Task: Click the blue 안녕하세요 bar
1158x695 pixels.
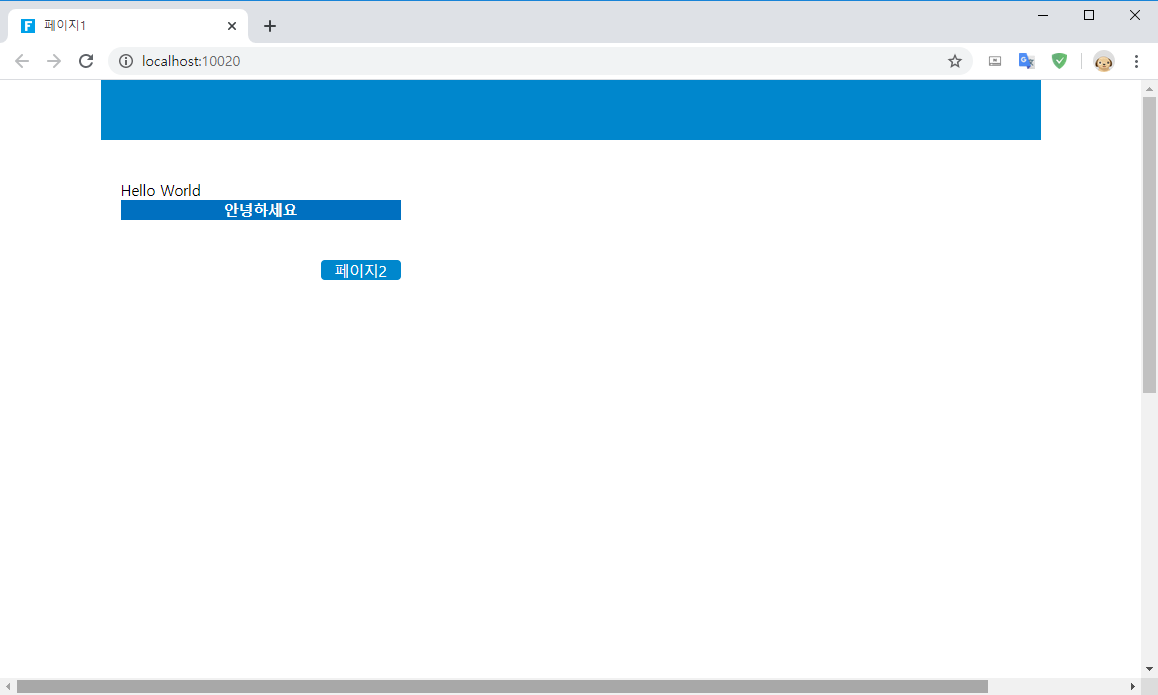Action: 261,210
